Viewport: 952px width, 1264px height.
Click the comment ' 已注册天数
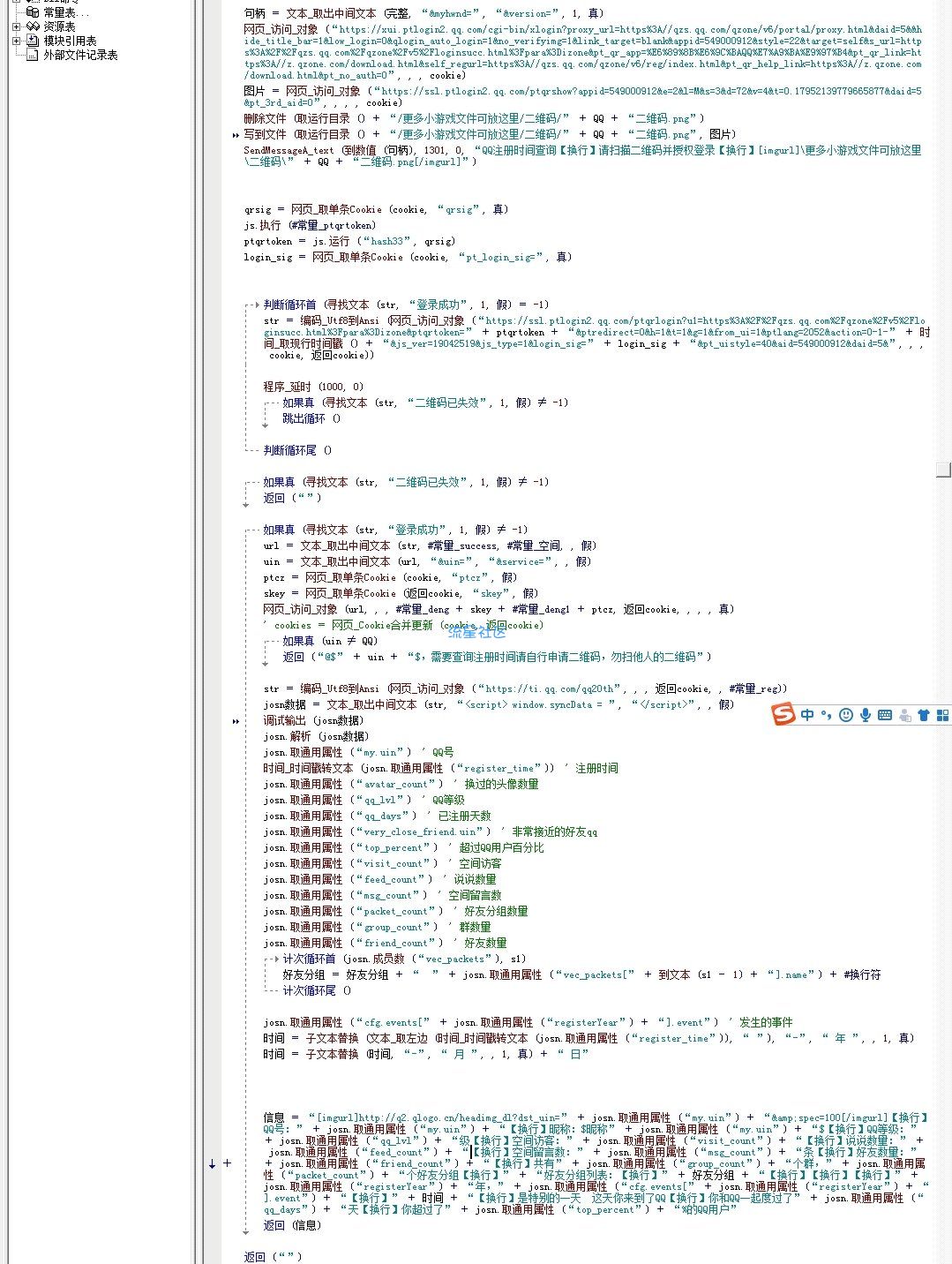point(459,816)
